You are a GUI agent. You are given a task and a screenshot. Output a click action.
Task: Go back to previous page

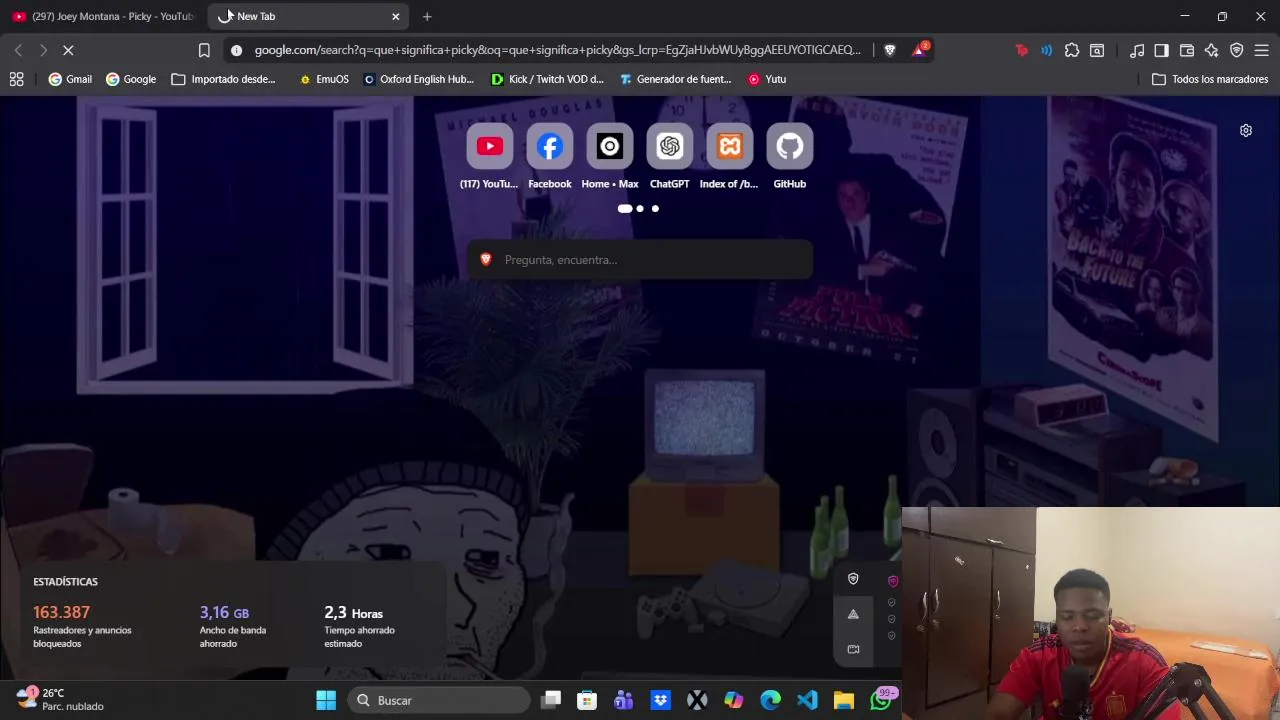coord(18,50)
